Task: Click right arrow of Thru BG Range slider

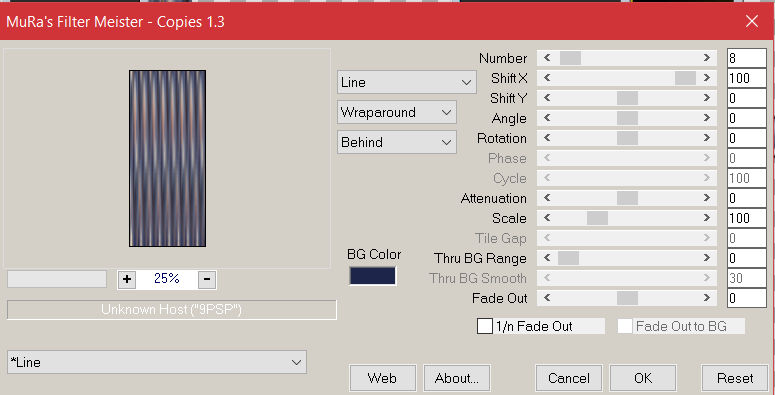Action: 707,258
